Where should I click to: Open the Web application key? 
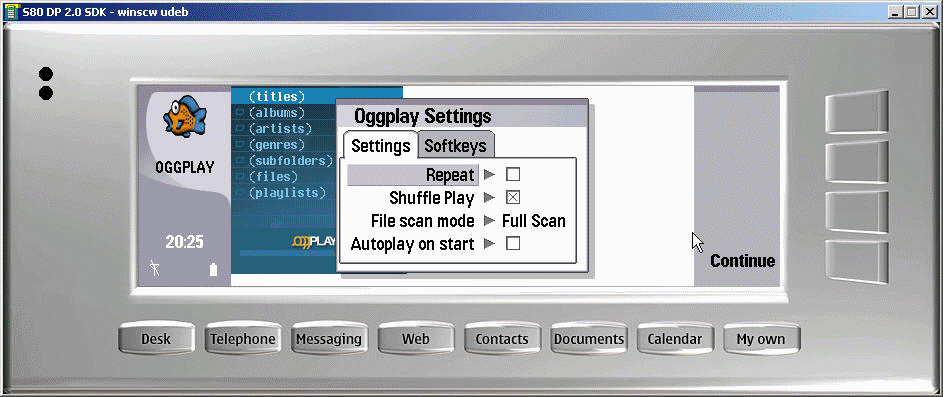416,339
